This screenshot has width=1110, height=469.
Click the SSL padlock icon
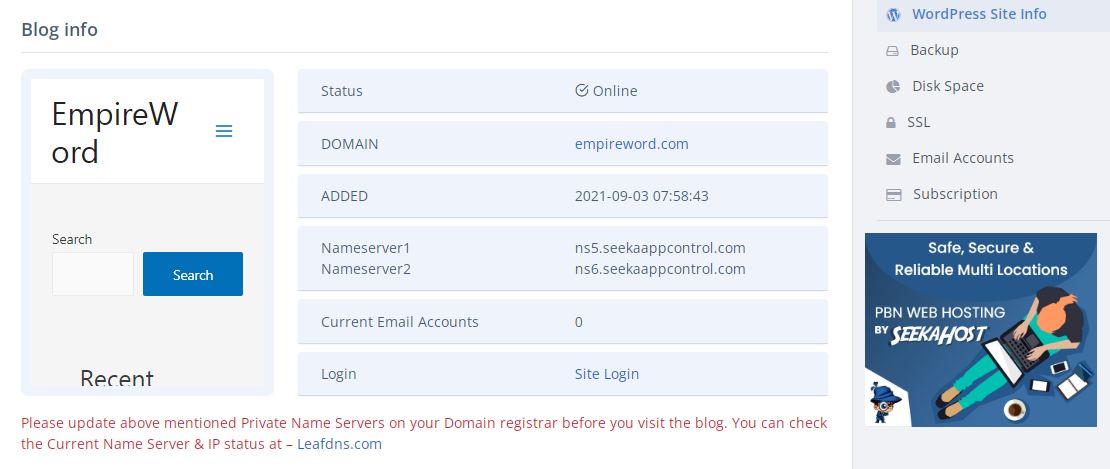point(891,123)
